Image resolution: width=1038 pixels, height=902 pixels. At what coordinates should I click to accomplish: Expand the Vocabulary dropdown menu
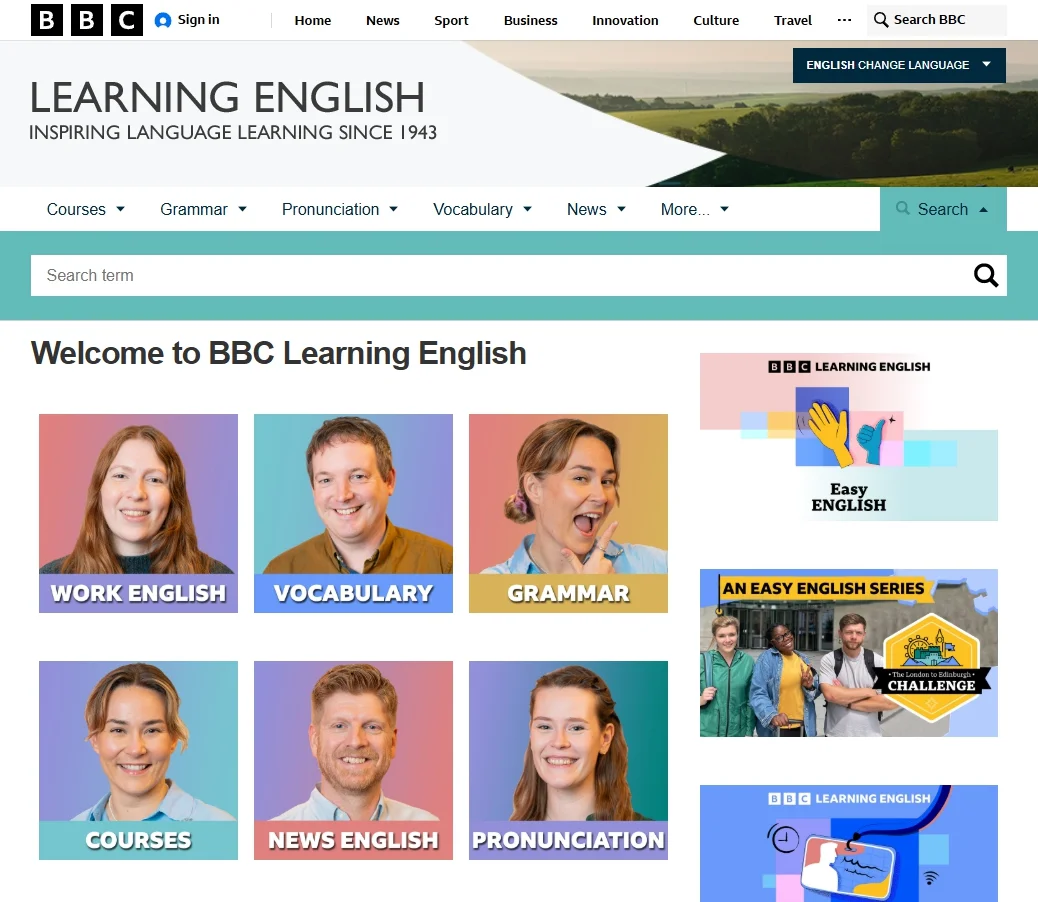[483, 209]
